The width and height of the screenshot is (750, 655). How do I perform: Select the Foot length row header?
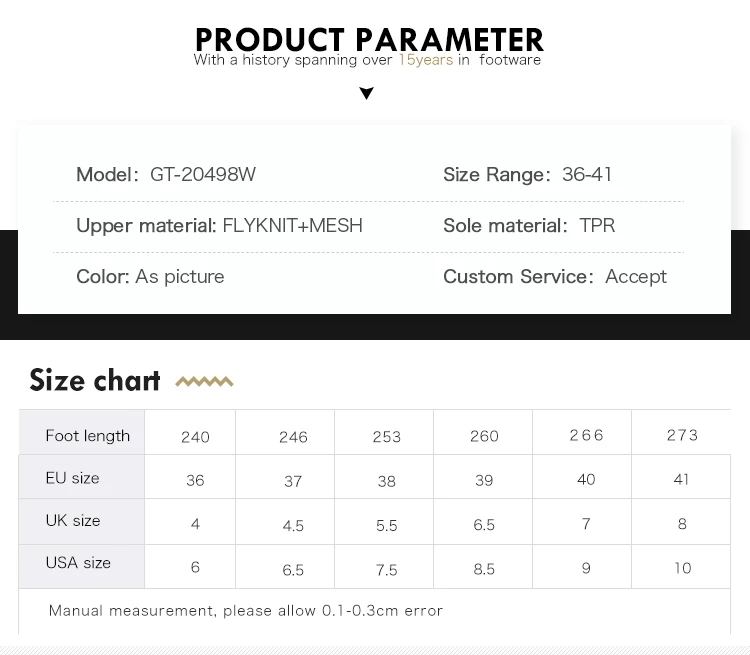coord(88,435)
